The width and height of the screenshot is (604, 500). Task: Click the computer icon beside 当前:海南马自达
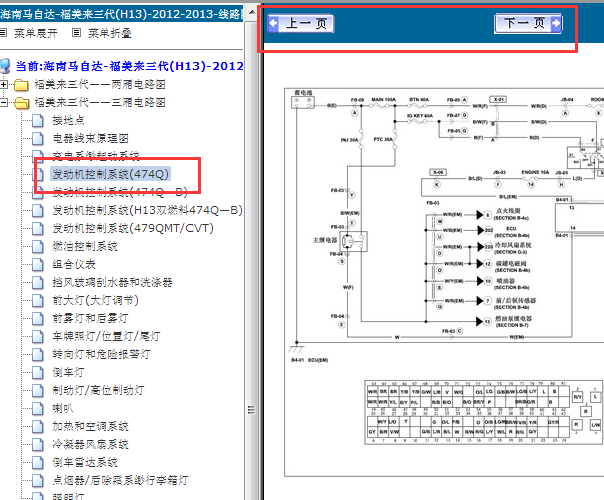(5, 66)
